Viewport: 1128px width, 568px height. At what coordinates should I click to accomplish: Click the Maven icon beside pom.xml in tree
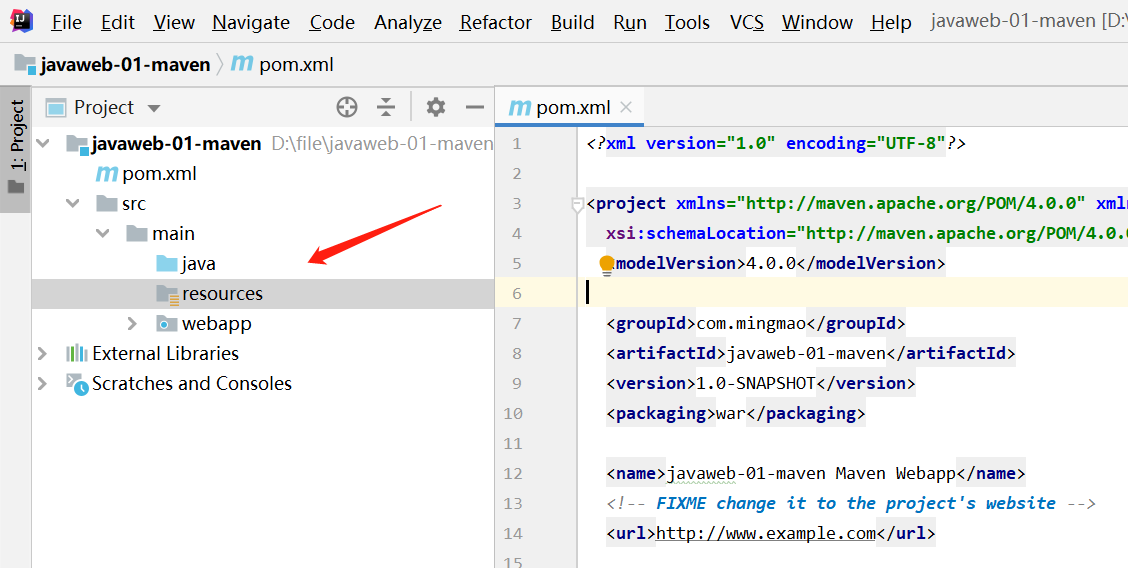click(x=106, y=174)
